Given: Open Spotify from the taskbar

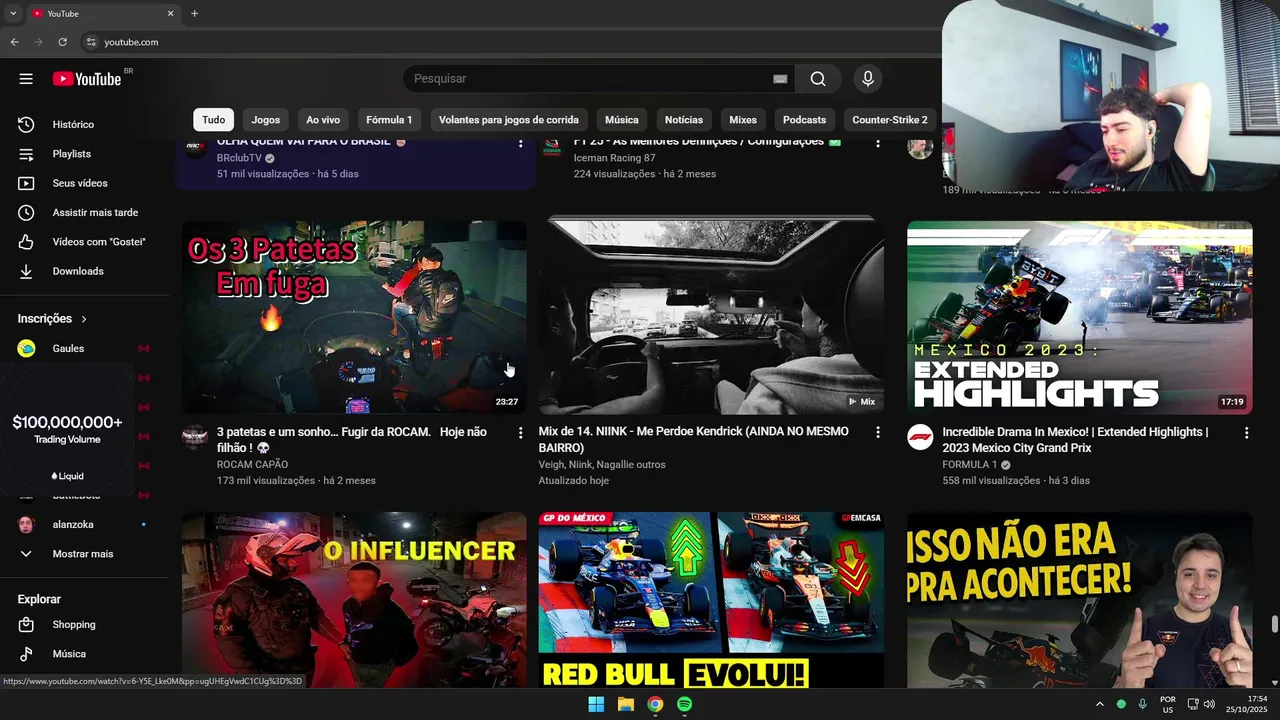Looking at the screenshot, I should (x=684, y=704).
